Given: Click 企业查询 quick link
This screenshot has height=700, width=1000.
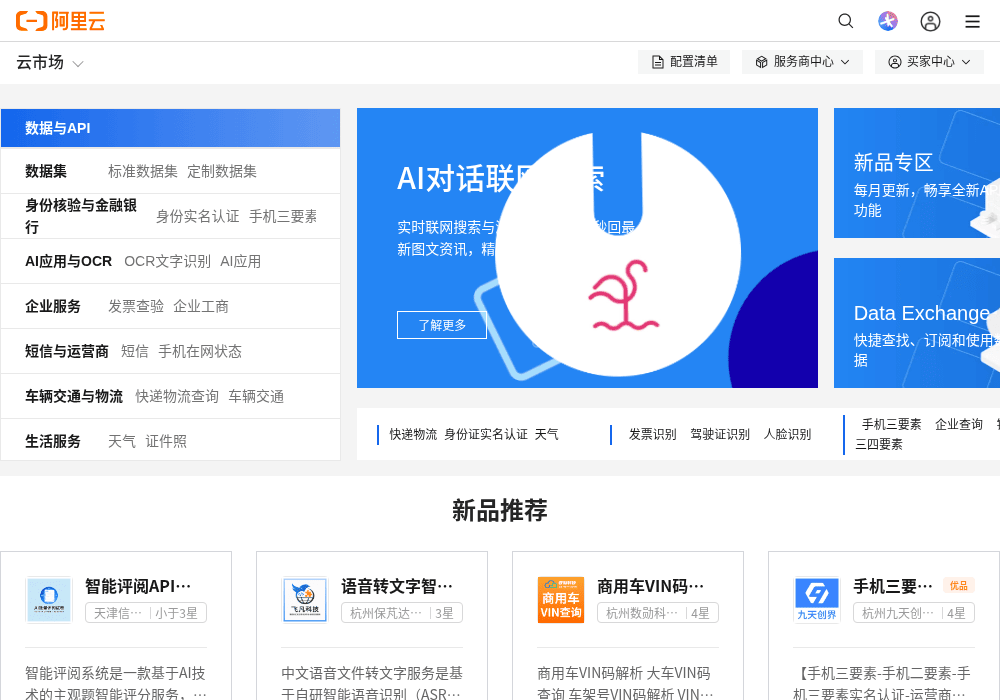Looking at the screenshot, I should pos(959,425).
